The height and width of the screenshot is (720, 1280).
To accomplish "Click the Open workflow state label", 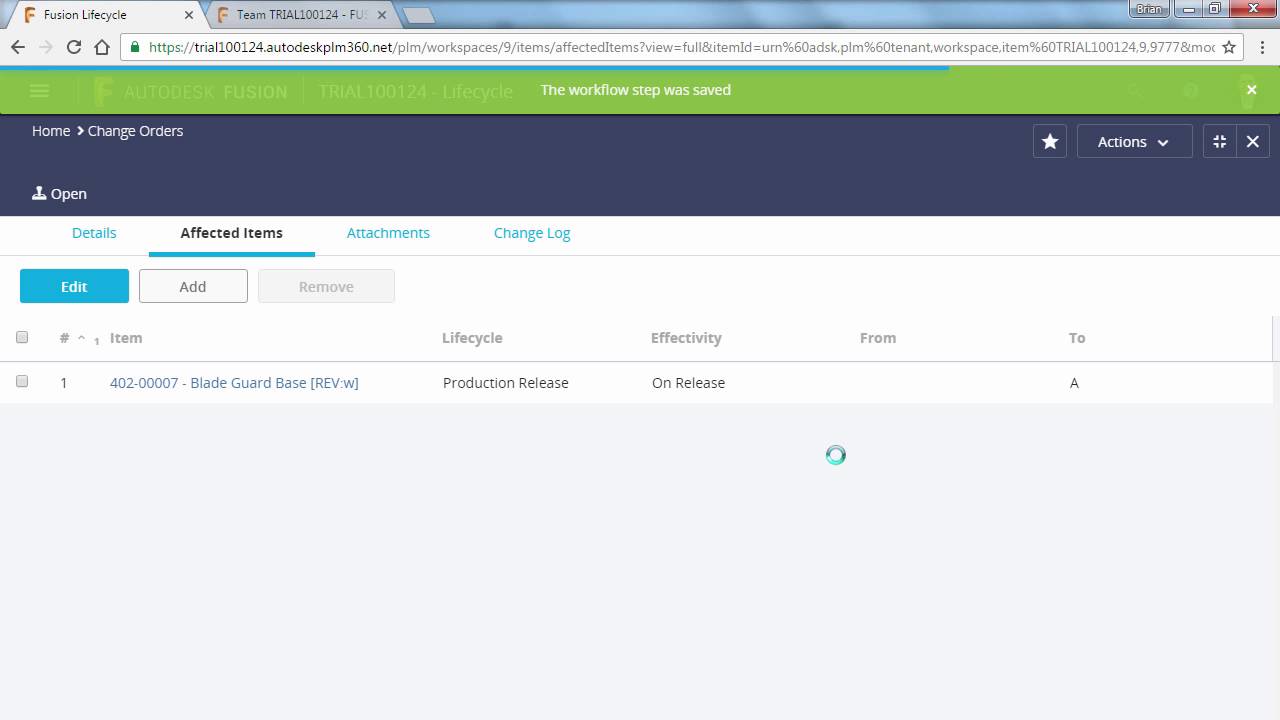I will tap(60, 194).
